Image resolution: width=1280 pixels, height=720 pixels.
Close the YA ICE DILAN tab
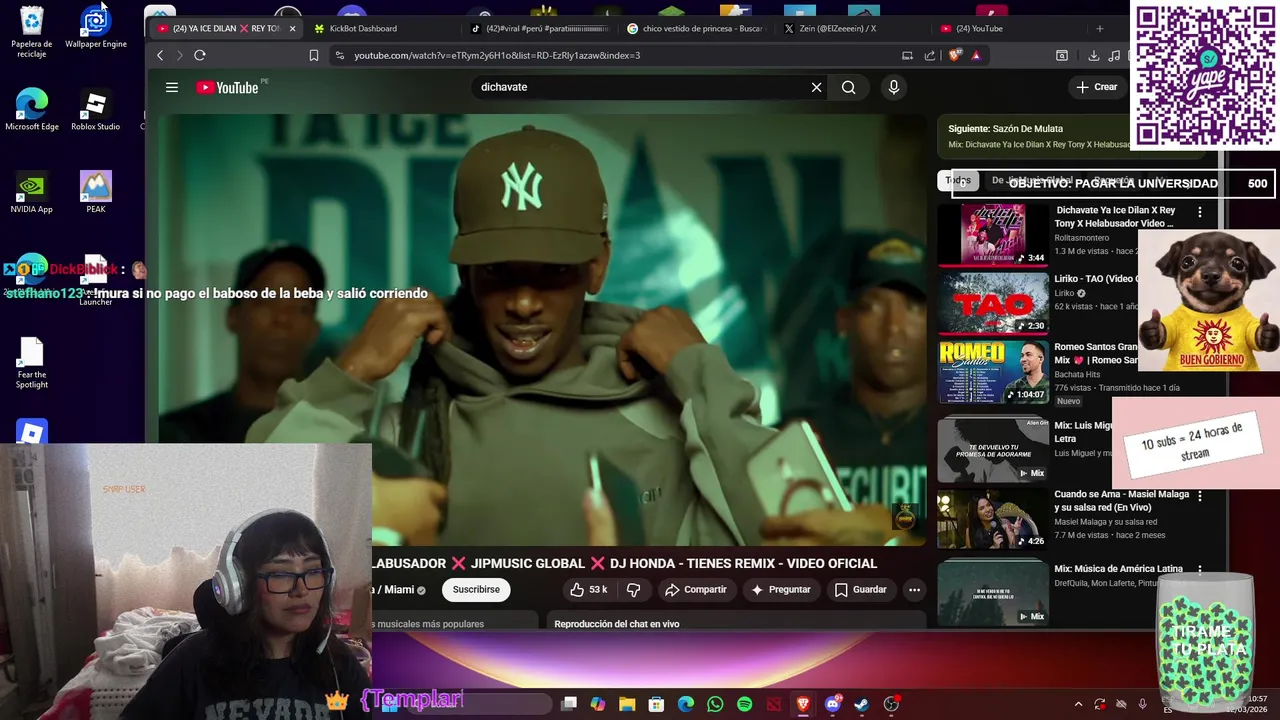pyautogui.click(x=292, y=28)
